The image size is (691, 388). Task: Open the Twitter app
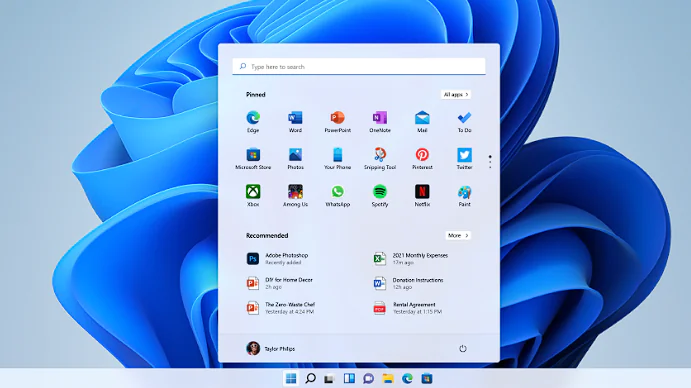tap(464, 159)
